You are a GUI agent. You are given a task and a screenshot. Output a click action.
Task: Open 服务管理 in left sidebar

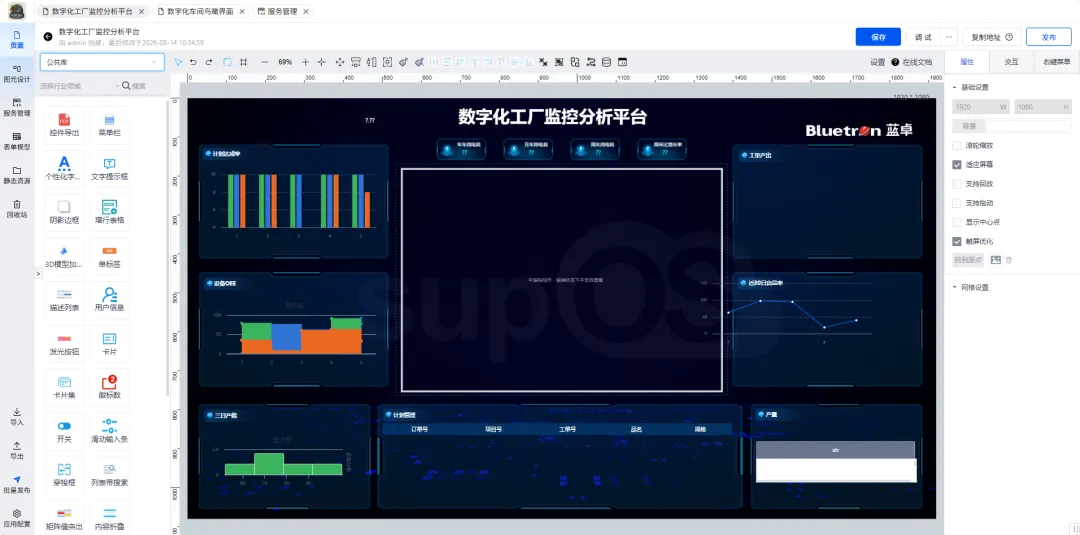(x=17, y=107)
